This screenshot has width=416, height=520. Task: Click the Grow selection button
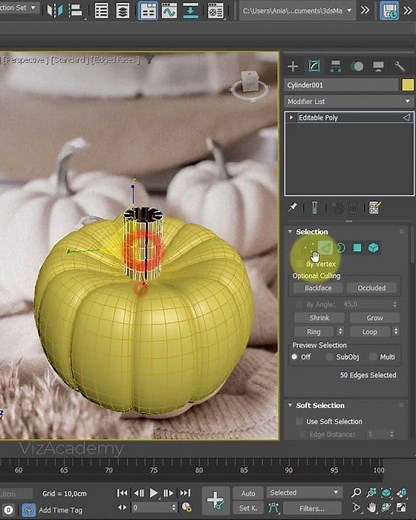[374, 318]
